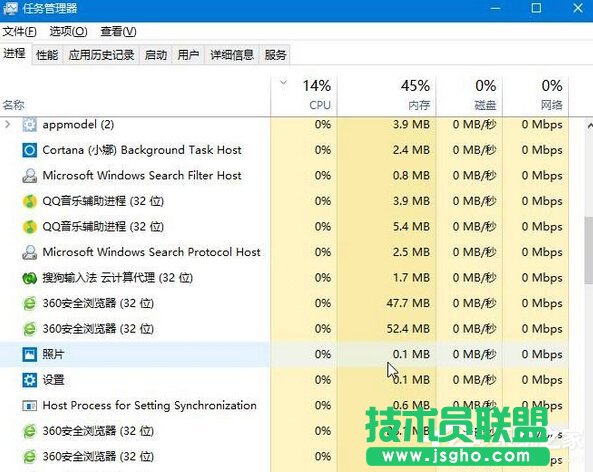The height and width of the screenshot is (472, 593).
Task: Open the 文件(F) menu
Action: [x=19, y=31]
